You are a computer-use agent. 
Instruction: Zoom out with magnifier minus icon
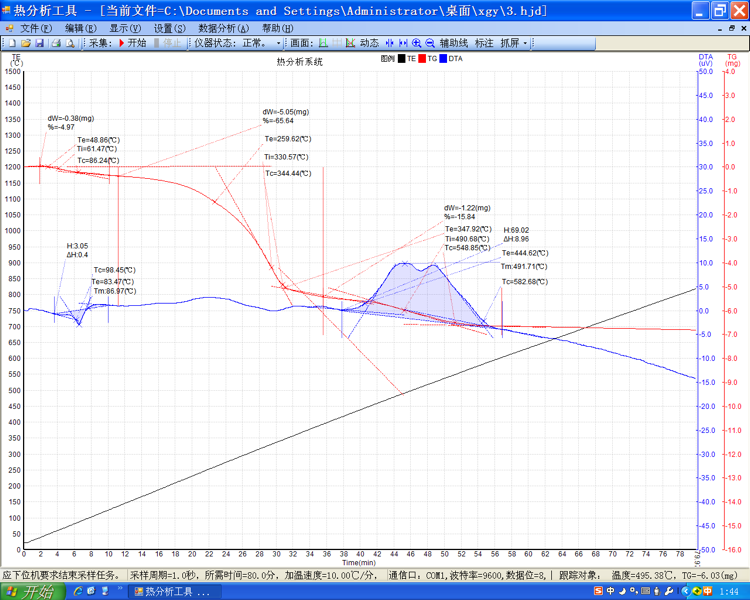point(430,43)
